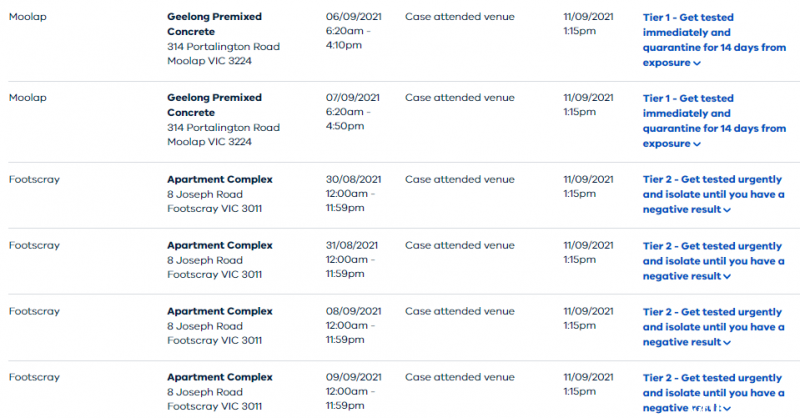Screen dimensions: 800x418
Task: Expand Tier 2 advice for Footscray 09/09/2021
Action: 713,392
